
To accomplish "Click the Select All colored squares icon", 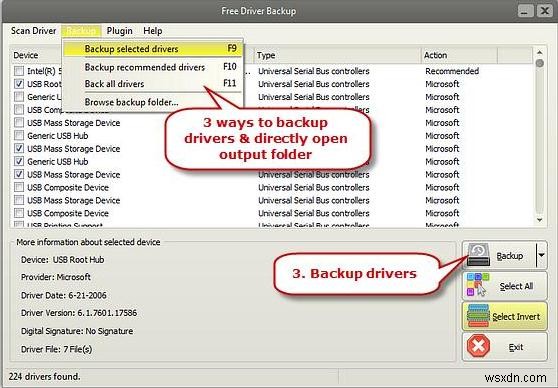I will pos(478,284).
